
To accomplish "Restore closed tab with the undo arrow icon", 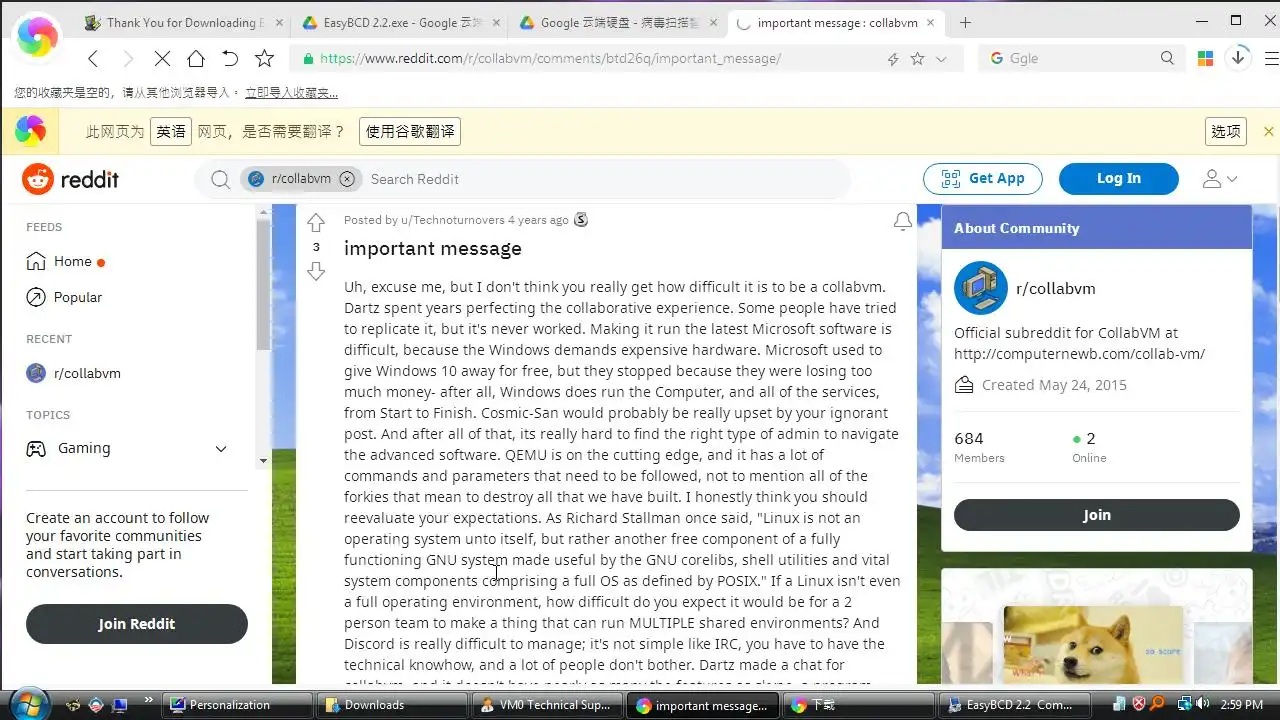I will [230, 59].
